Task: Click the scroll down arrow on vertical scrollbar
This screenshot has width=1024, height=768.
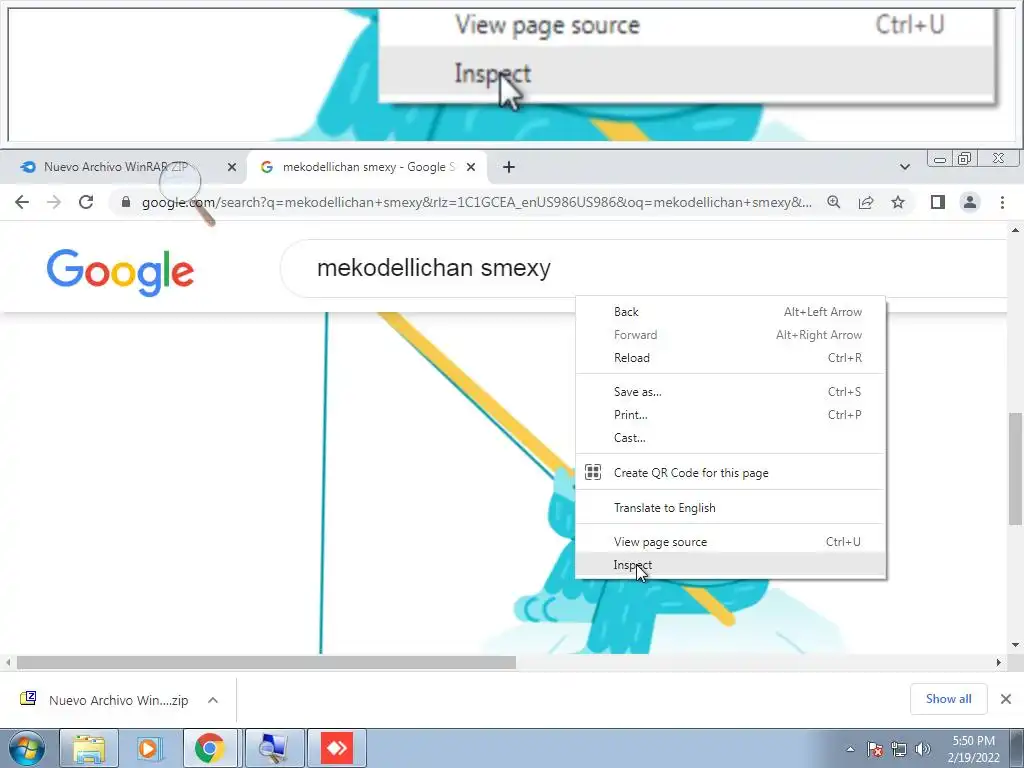Action: coord(1015,645)
